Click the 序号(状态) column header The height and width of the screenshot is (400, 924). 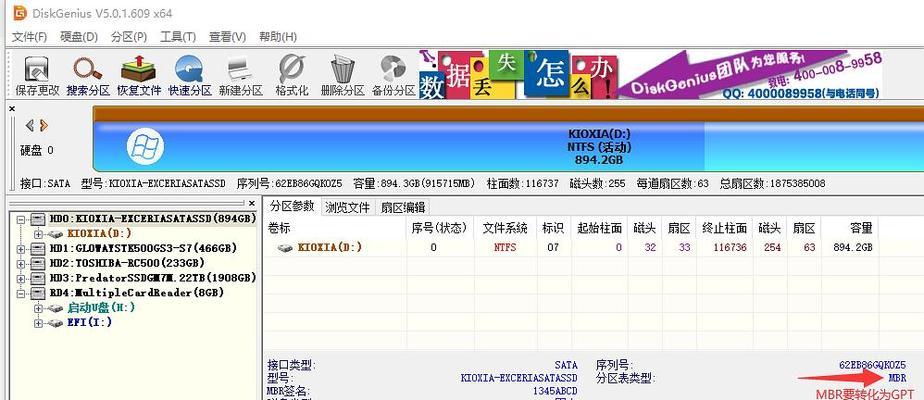click(440, 228)
